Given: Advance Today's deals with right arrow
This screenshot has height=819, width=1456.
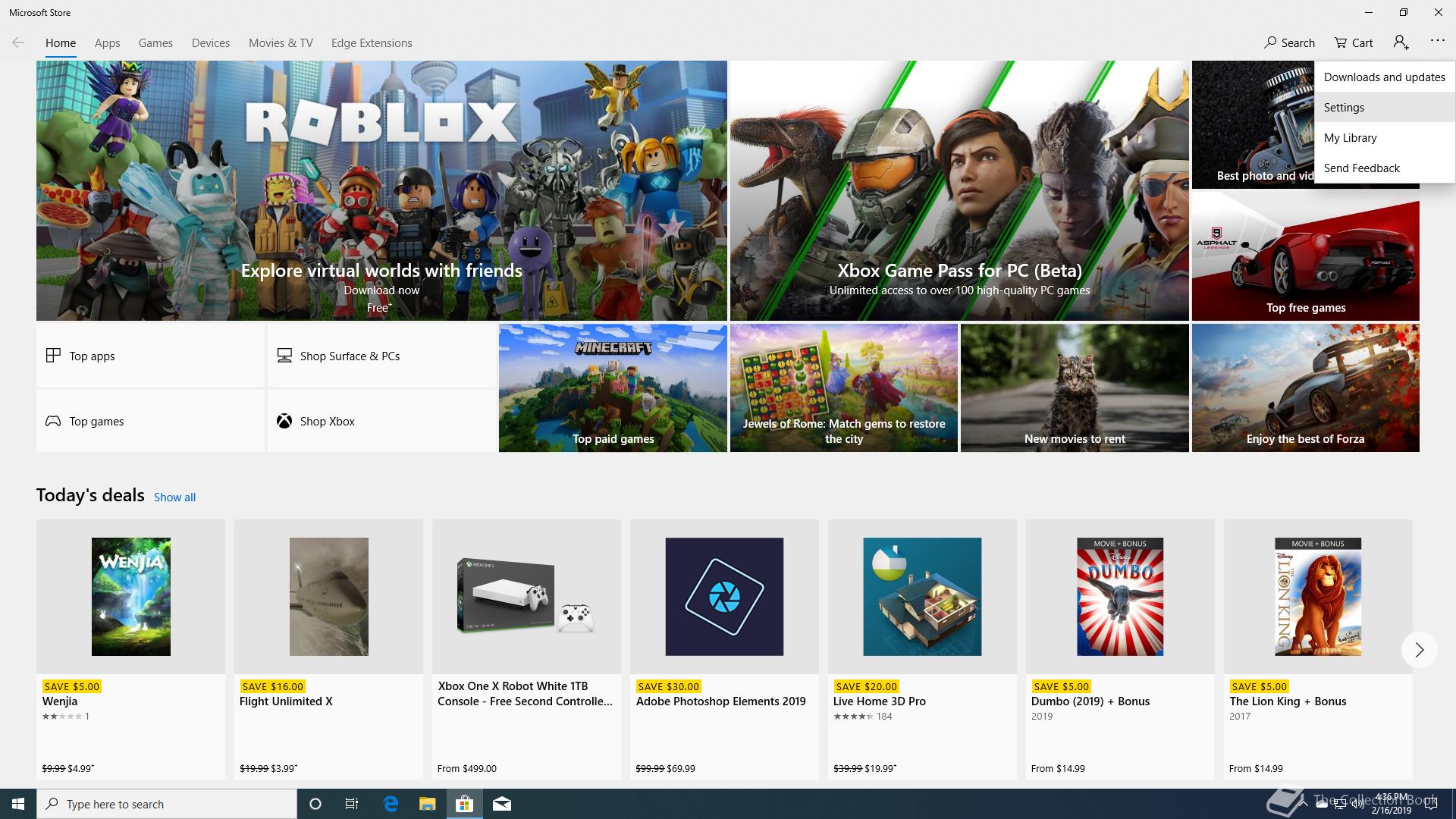Looking at the screenshot, I should coord(1419,650).
